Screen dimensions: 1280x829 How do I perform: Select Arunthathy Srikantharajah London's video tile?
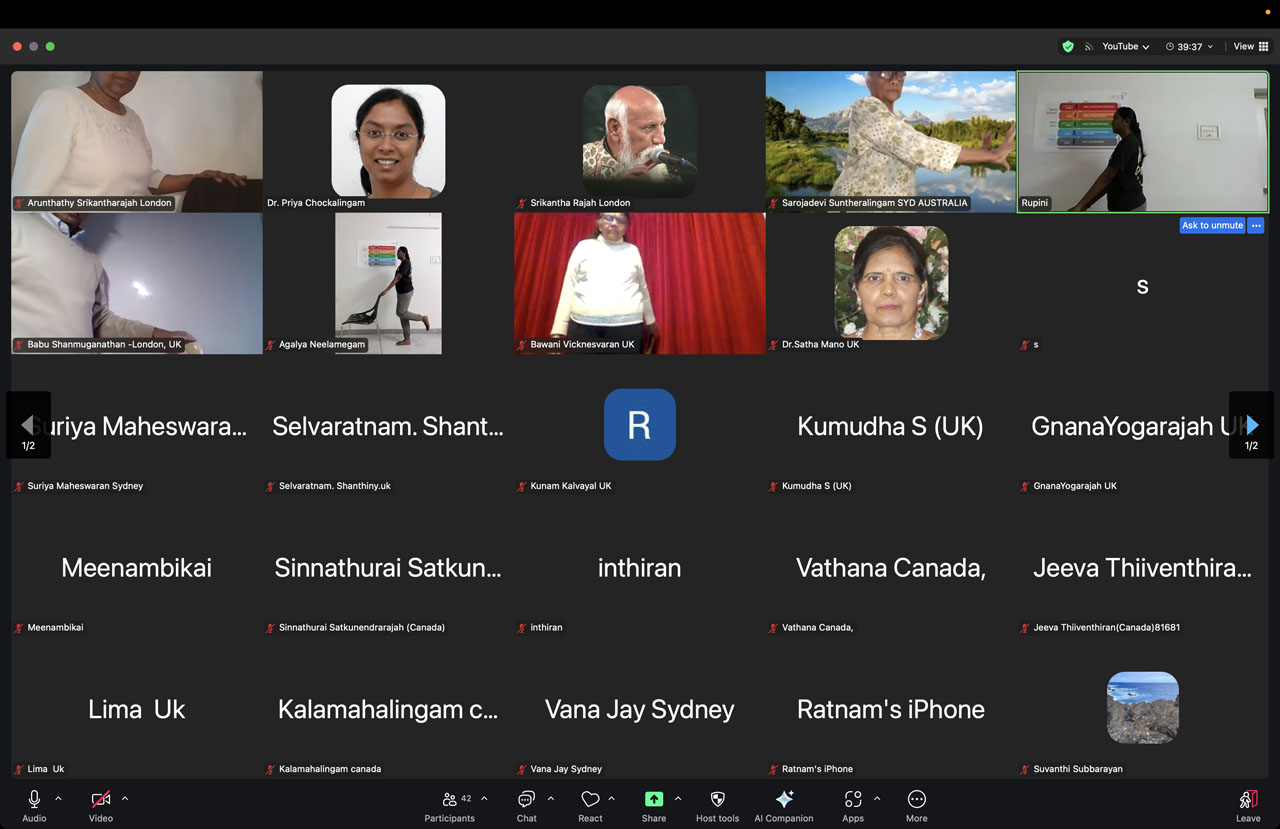pos(137,141)
